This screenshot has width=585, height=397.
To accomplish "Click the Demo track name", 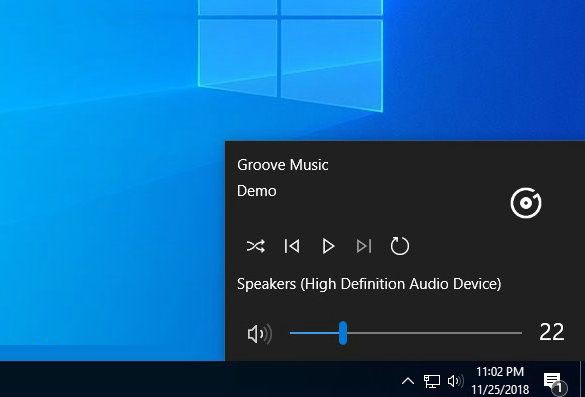I will (x=257, y=191).
